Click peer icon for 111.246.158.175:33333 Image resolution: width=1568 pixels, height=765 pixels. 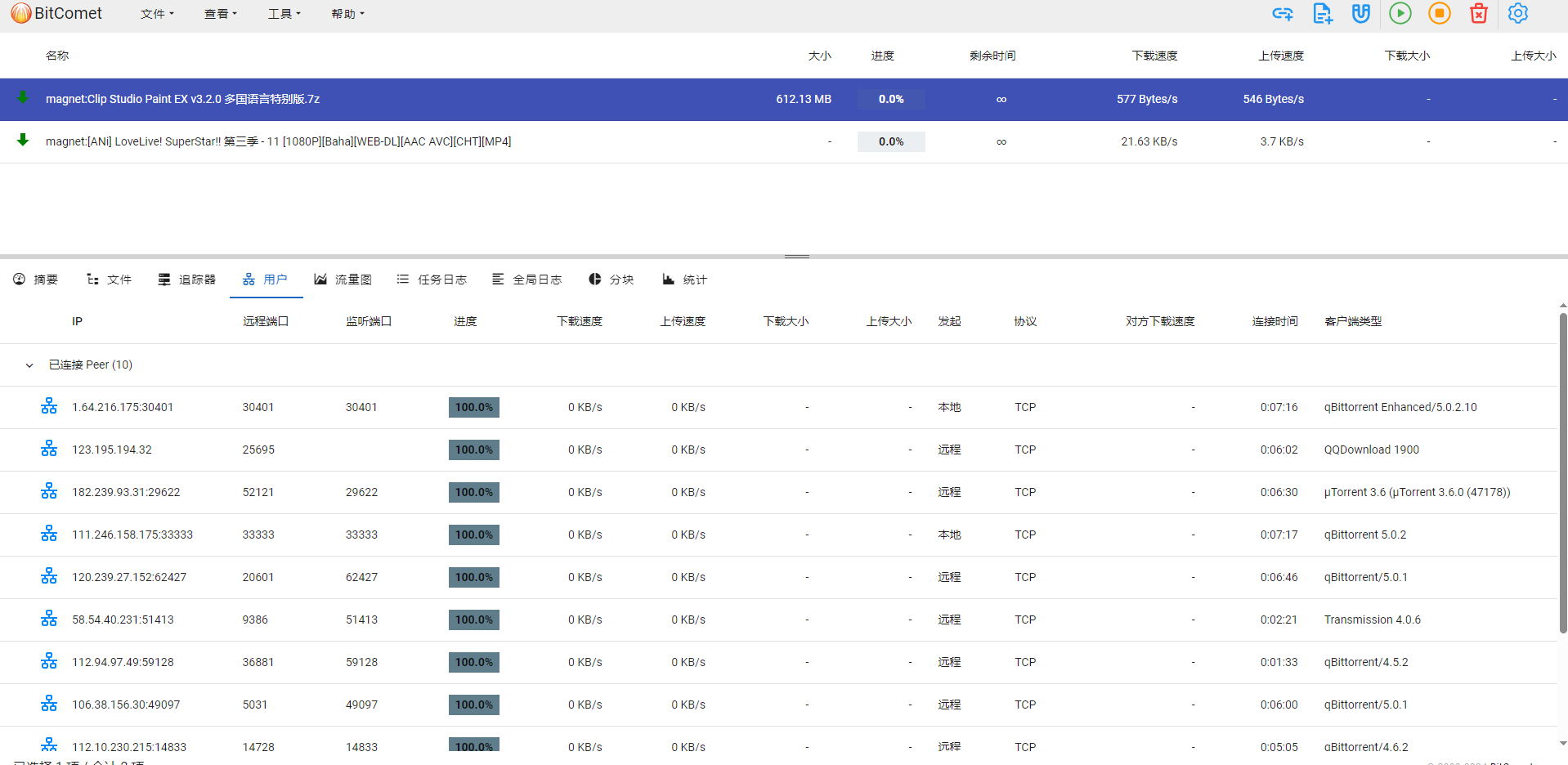coord(49,534)
